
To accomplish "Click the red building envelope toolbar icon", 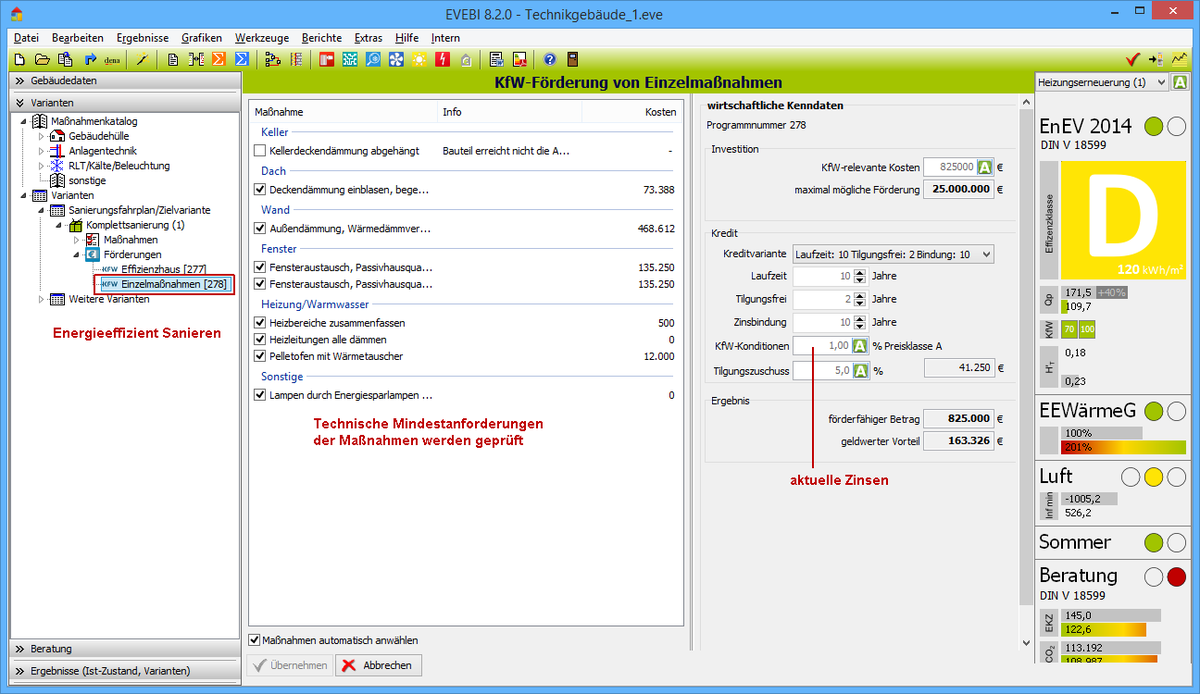I will tap(327, 59).
